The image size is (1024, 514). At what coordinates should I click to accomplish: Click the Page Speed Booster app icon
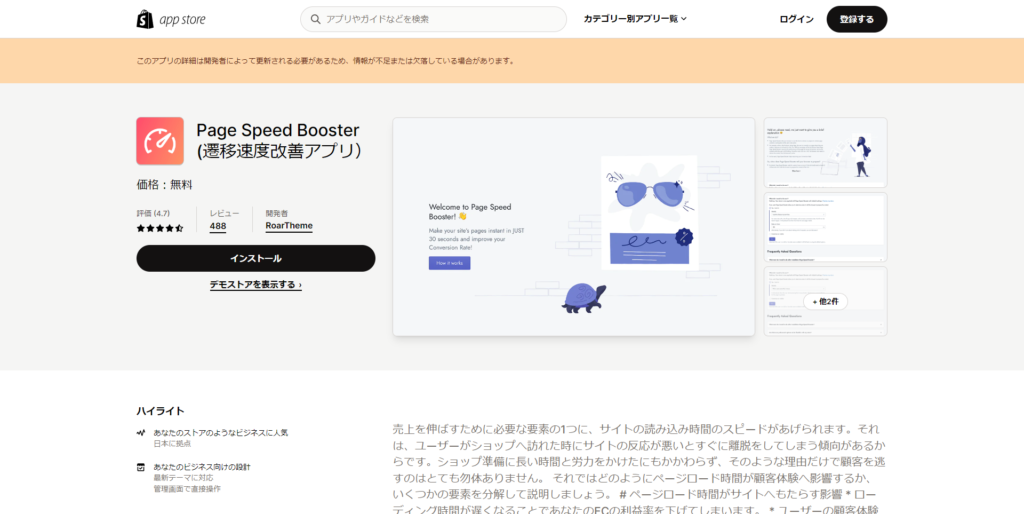click(160, 141)
